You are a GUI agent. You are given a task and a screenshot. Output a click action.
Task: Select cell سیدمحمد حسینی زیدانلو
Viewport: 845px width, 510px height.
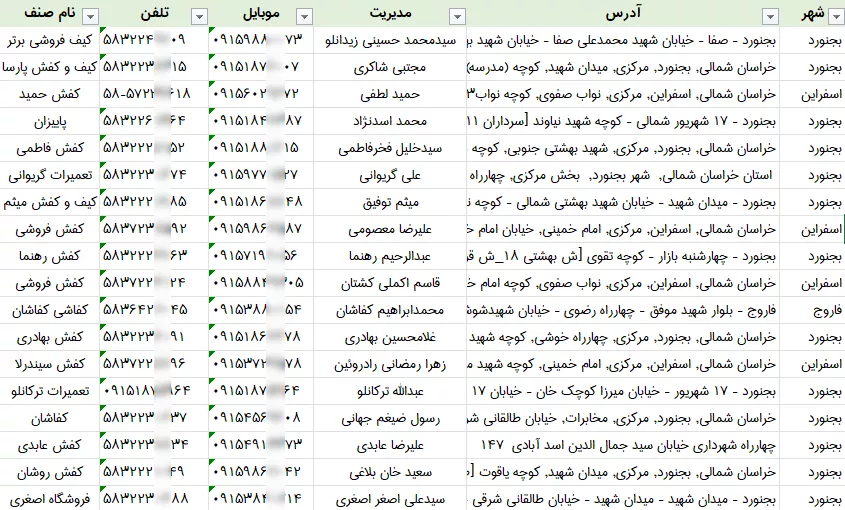coord(390,40)
